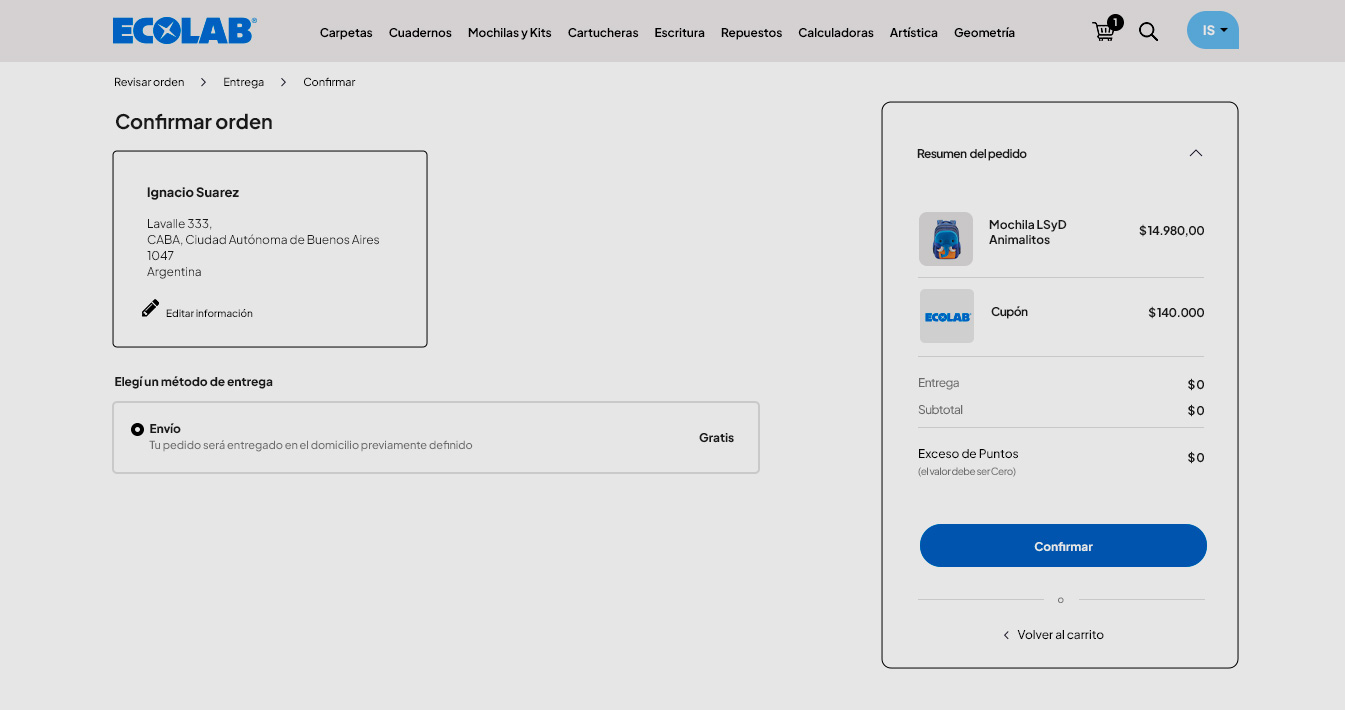1345x710 pixels.
Task: Open the Carpetas menu
Action: 346,33
